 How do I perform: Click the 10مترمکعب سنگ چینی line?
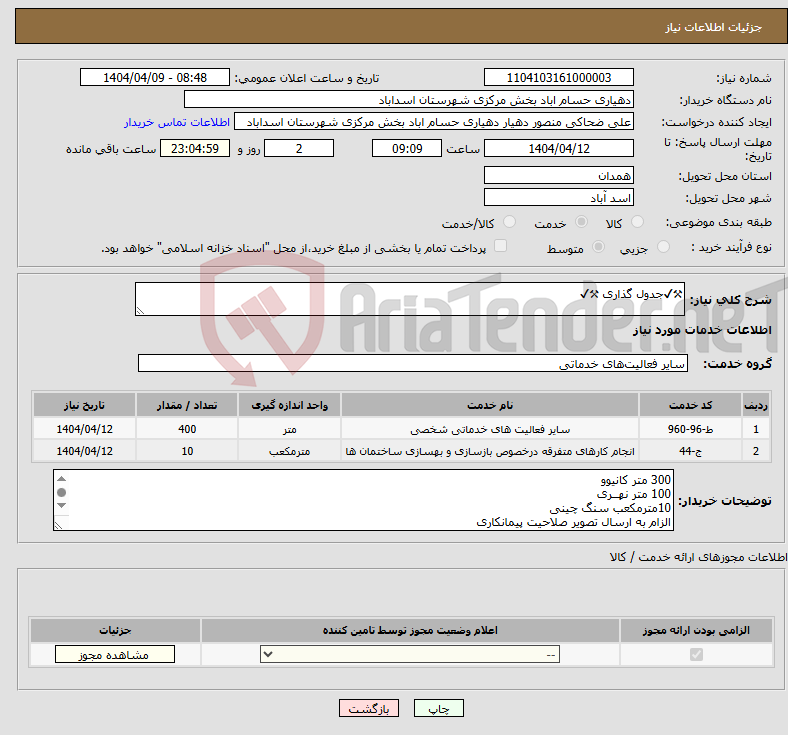[610, 508]
